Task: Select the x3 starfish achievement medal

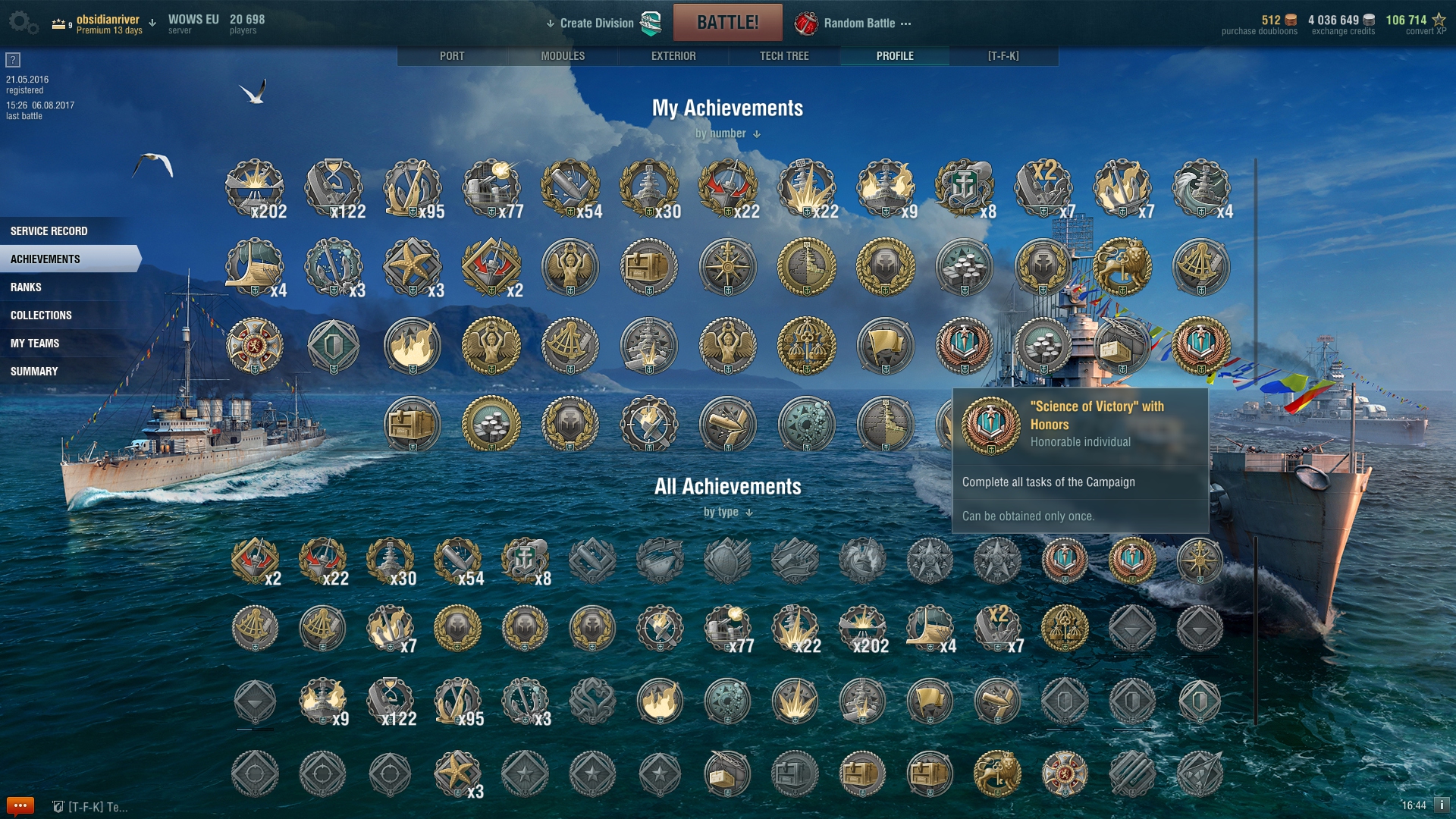Action: [x=413, y=267]
